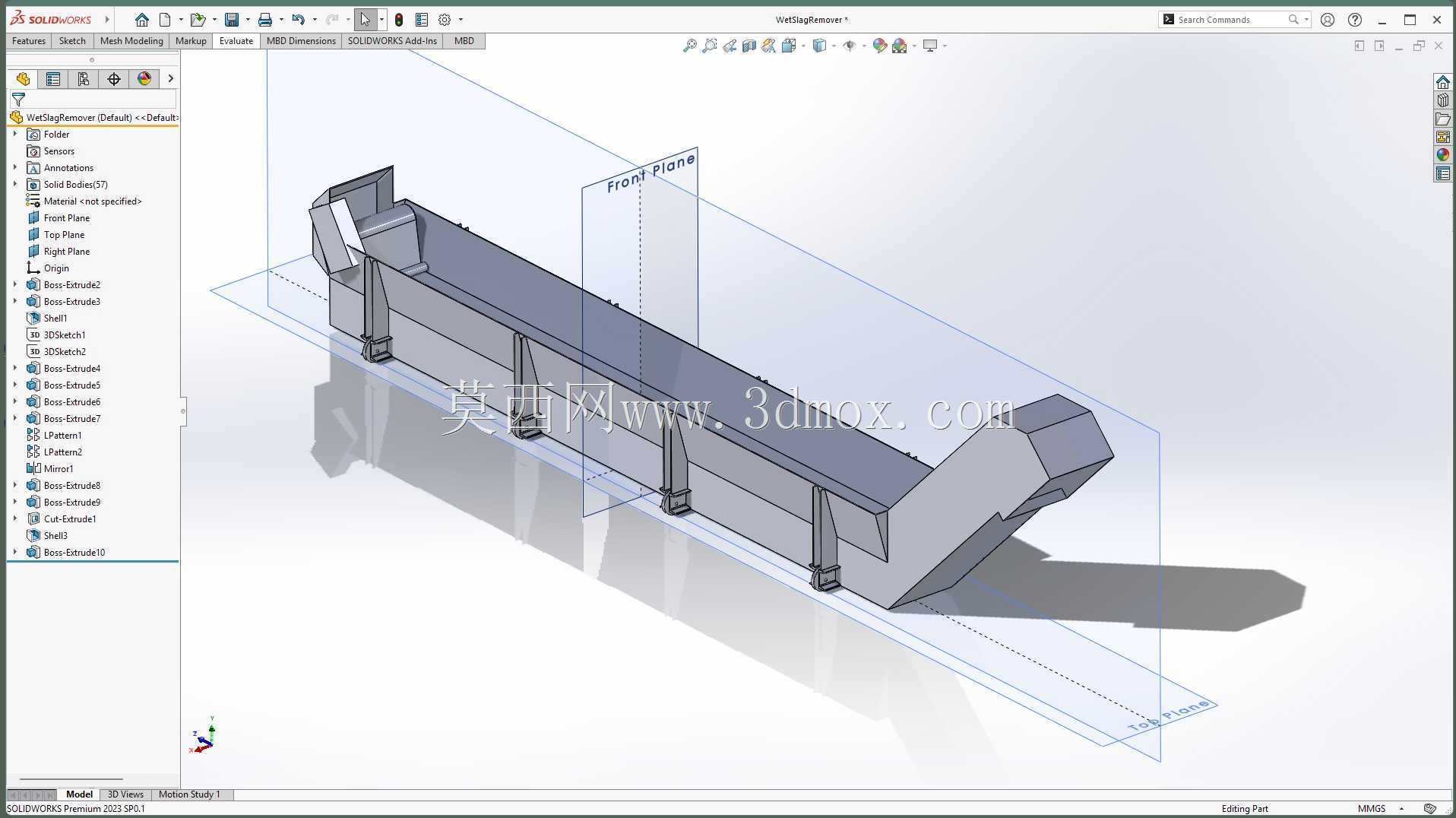This screenshot has height=818, width=1456.
Task: Open the dropdown arrow next to Save
Action: point(248,20)
